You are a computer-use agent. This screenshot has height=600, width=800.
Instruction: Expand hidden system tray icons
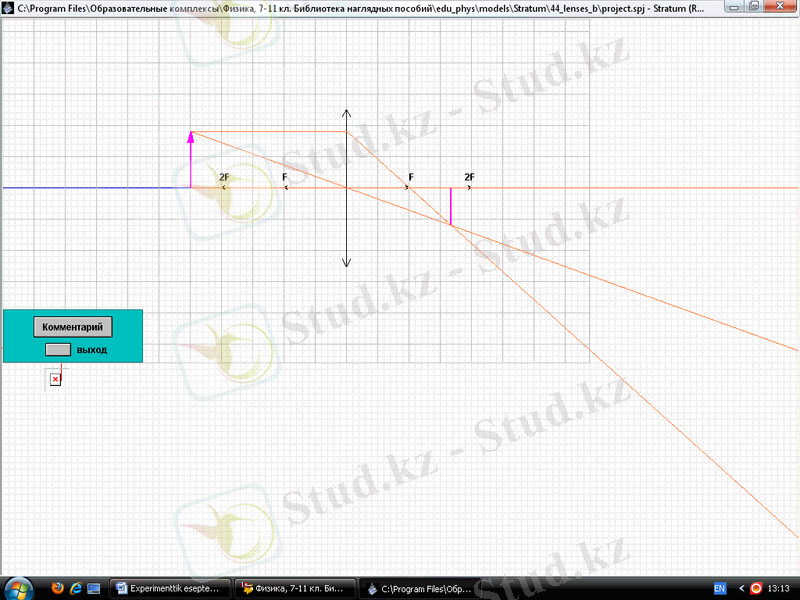coord(741,589)
